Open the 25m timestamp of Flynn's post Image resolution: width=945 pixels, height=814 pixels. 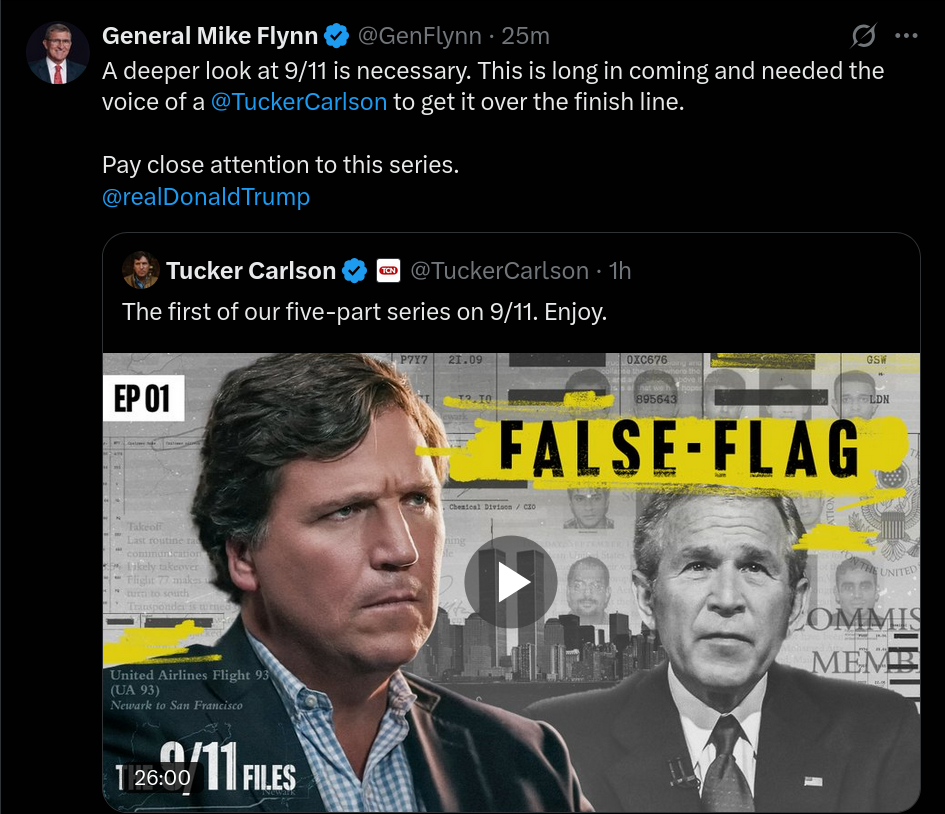coord(526,37)
